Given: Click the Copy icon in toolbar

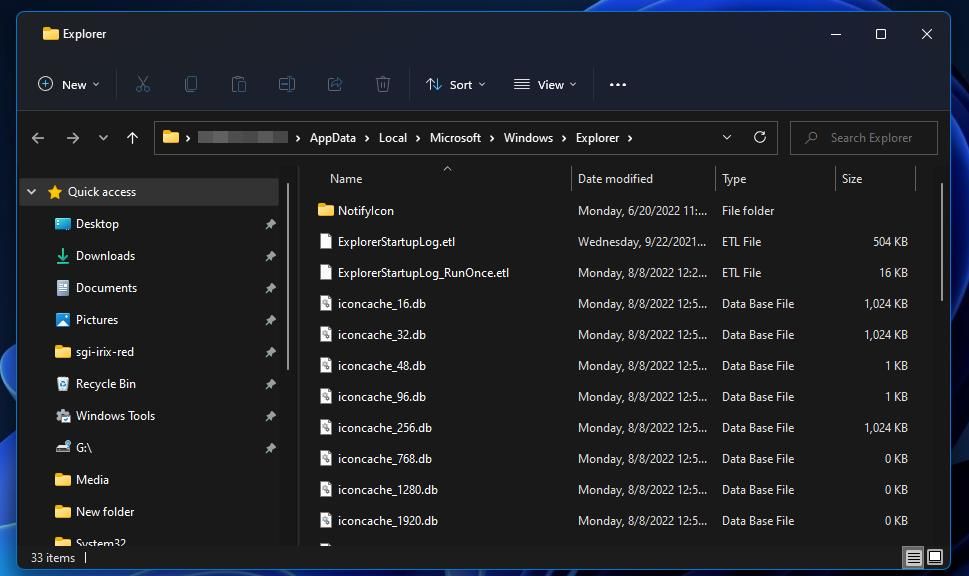Looking at the screenshot, I should pos(191,84).
